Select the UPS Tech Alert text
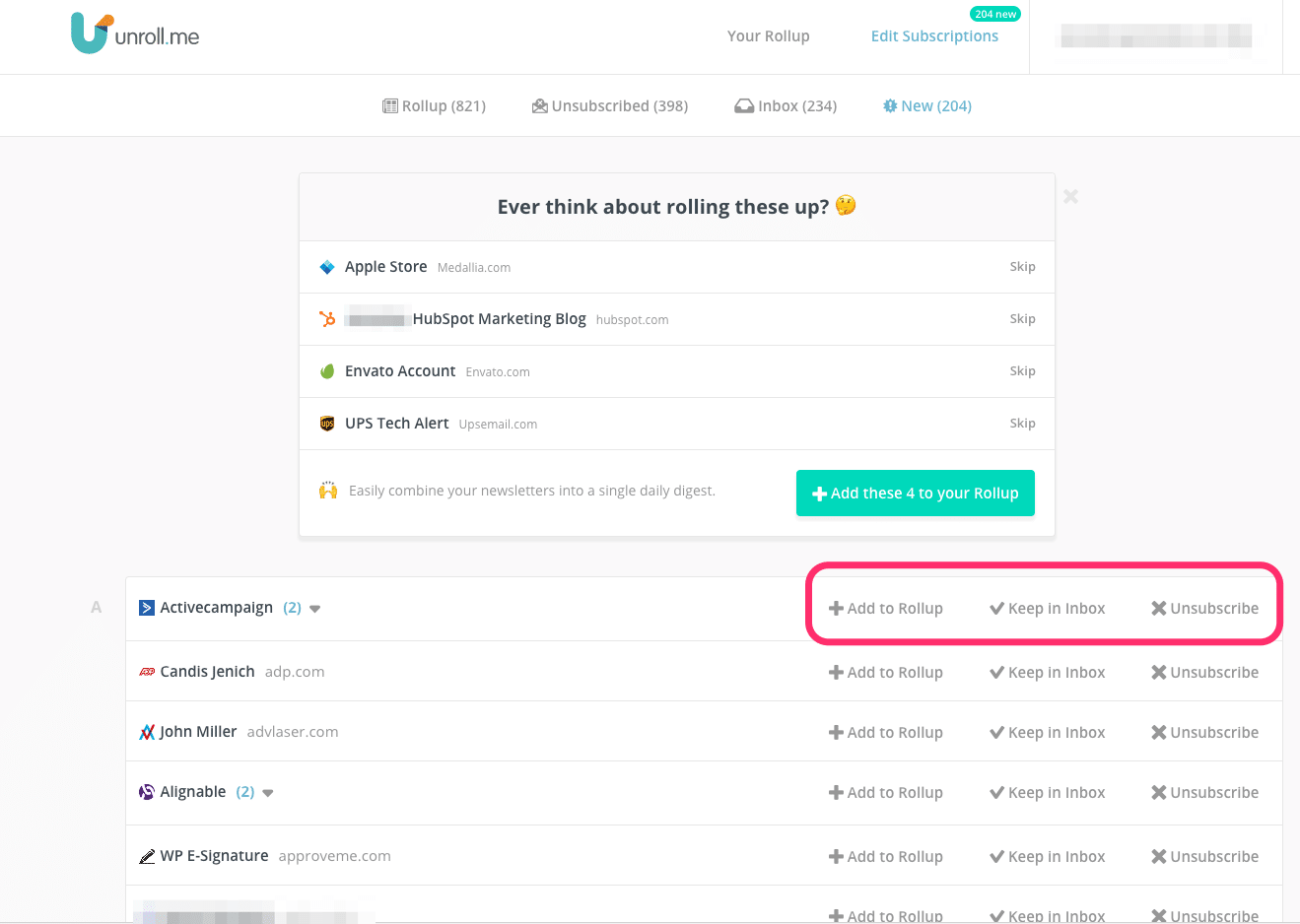1300x924 pixels. point(397,424)
